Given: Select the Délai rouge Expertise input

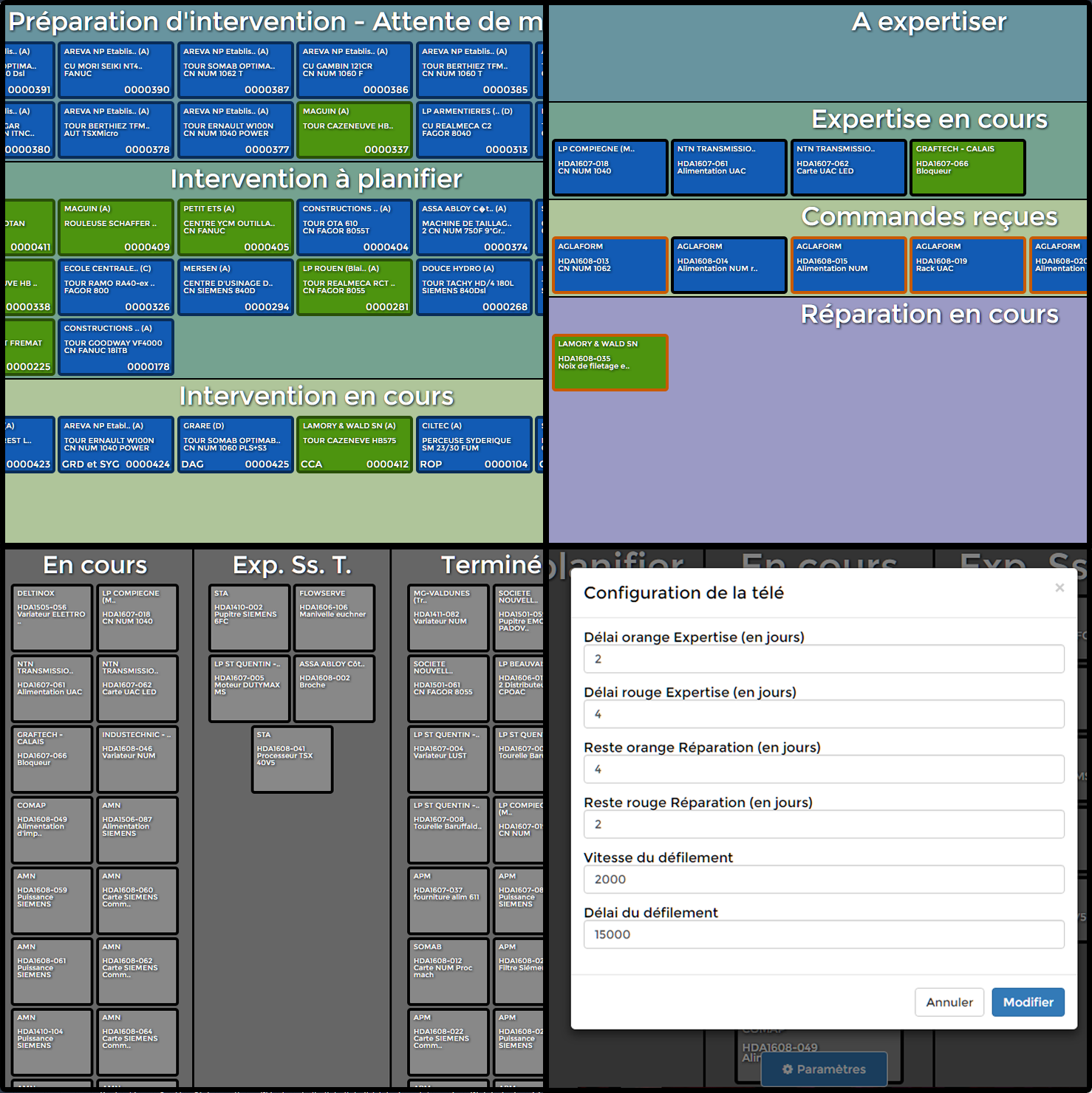Looking at the screenshot, I should (823, 714).
